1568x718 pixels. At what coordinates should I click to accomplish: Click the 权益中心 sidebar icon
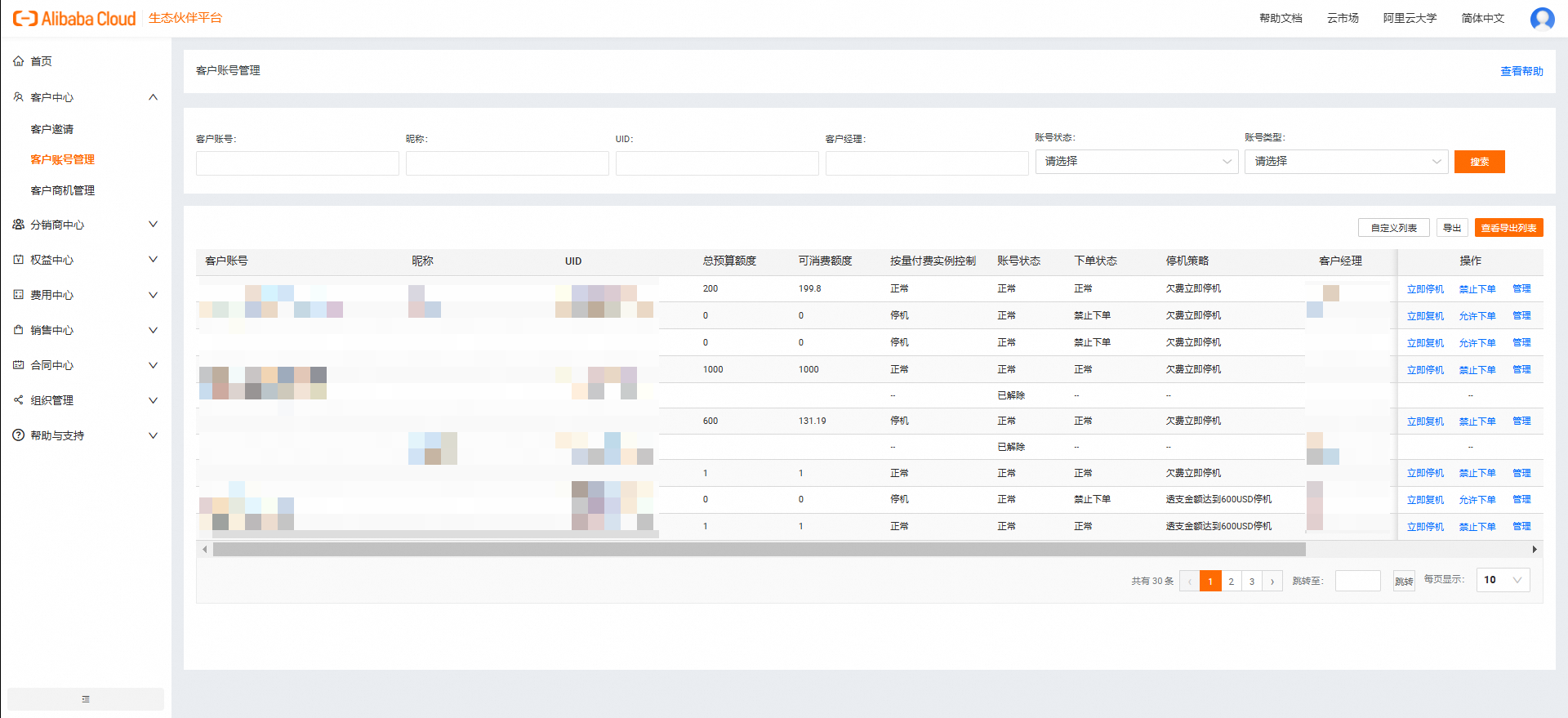click(18, 260)
